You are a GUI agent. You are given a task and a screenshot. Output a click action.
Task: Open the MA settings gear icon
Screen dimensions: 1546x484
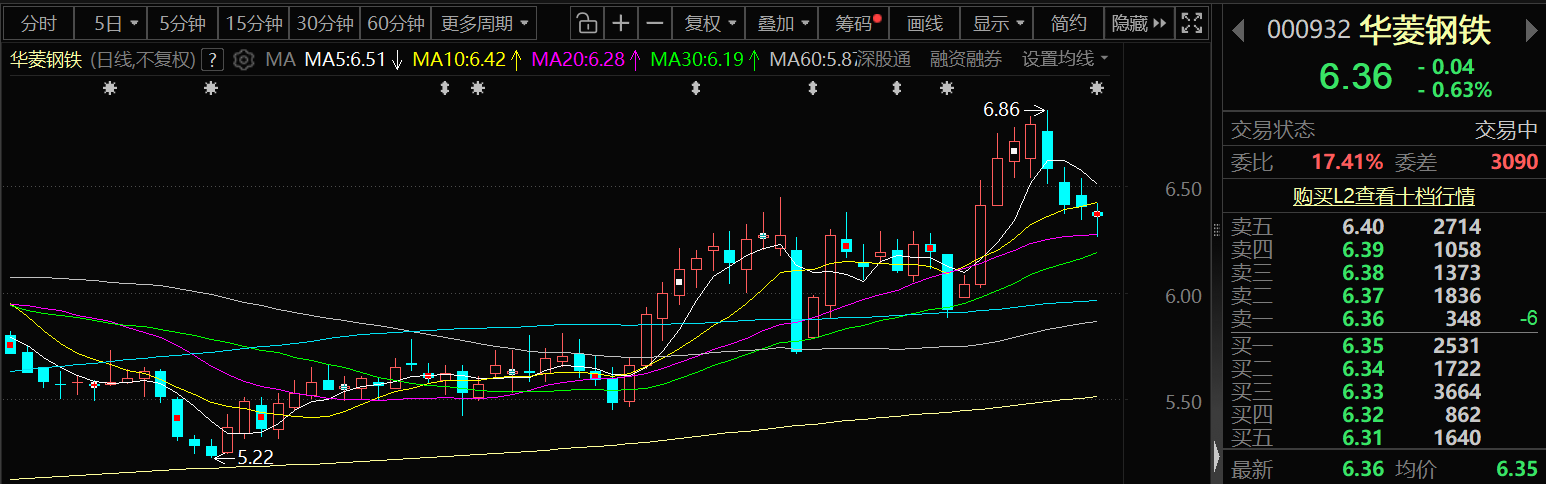pos(243,60)
